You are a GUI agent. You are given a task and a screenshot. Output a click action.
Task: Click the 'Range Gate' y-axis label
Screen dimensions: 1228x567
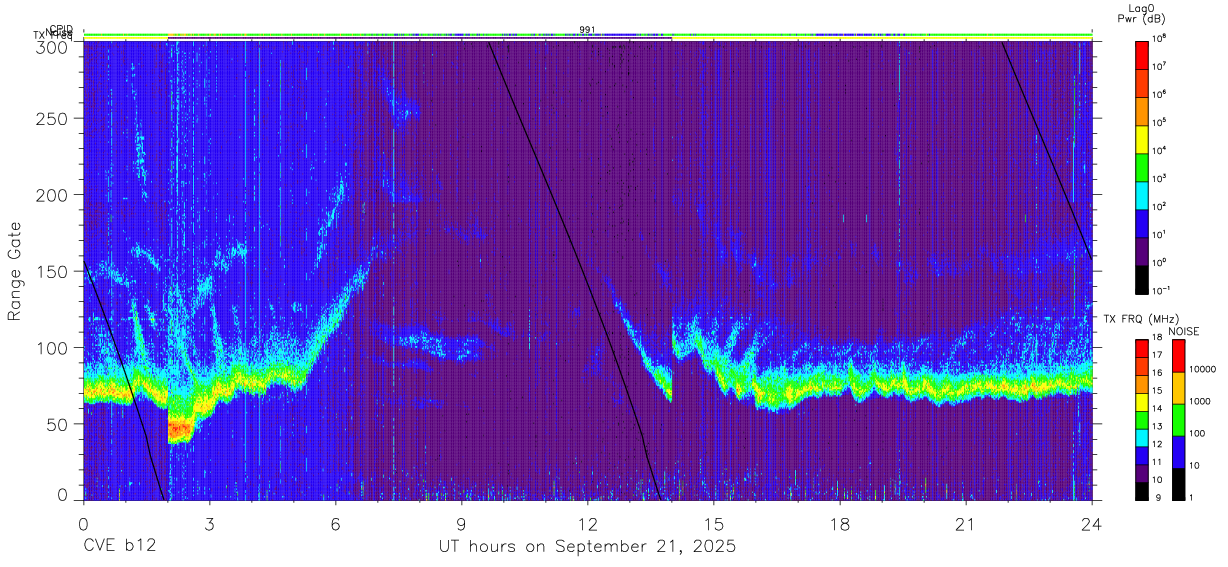point(15,271)
